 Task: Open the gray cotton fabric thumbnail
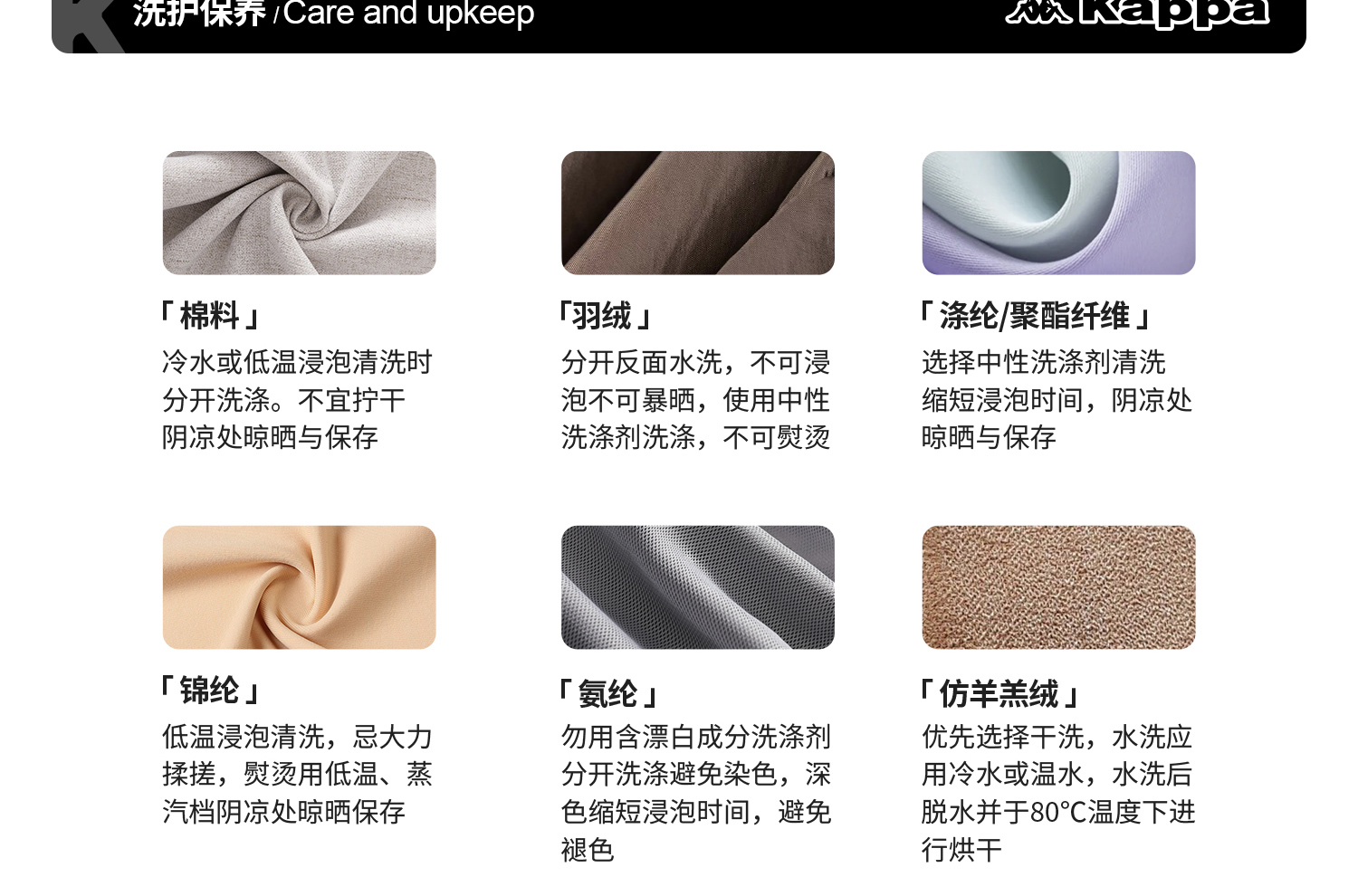click(x=299, y=213)
